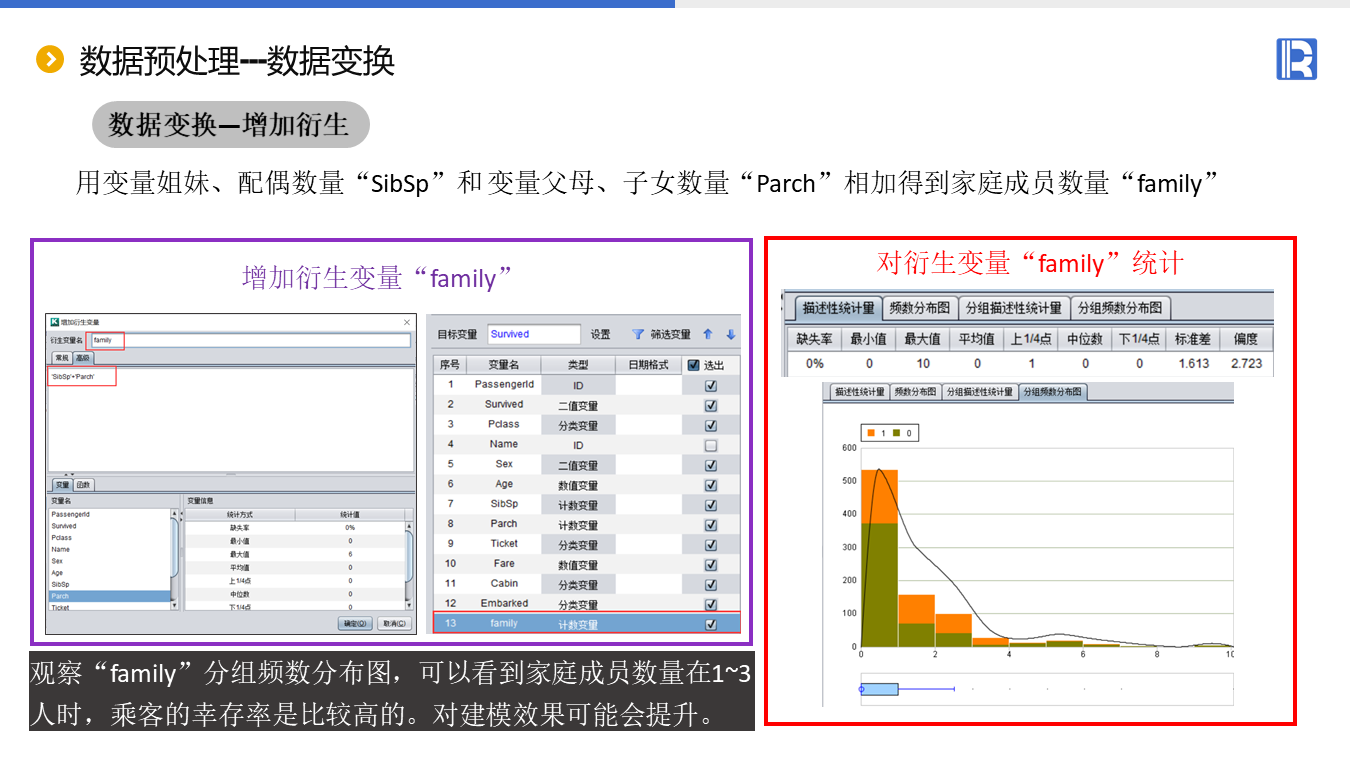
Task: Select Pclass in the 变量名 list
Action: 110,537
